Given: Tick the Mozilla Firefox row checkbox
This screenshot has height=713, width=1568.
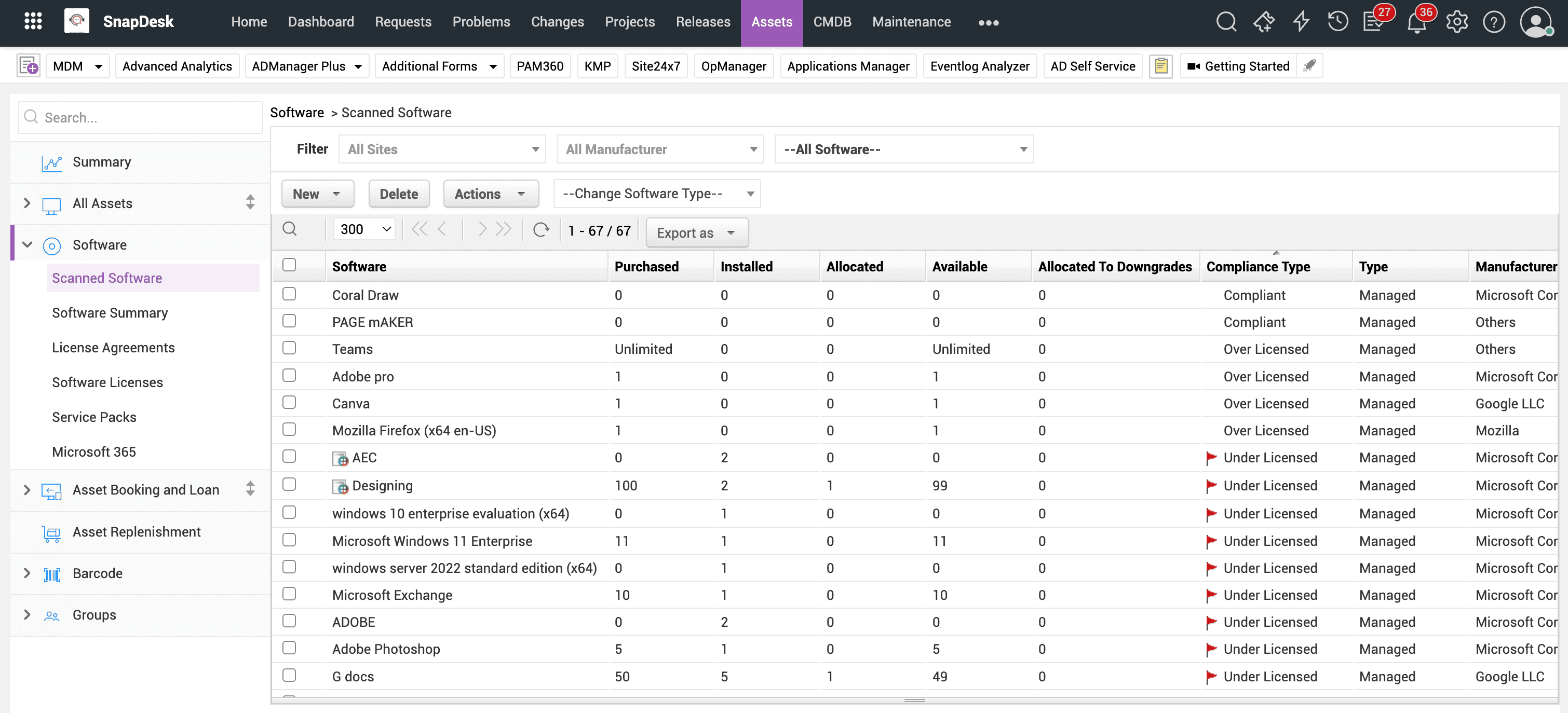Looking at the screenshot, I should (x=289, y=429).
